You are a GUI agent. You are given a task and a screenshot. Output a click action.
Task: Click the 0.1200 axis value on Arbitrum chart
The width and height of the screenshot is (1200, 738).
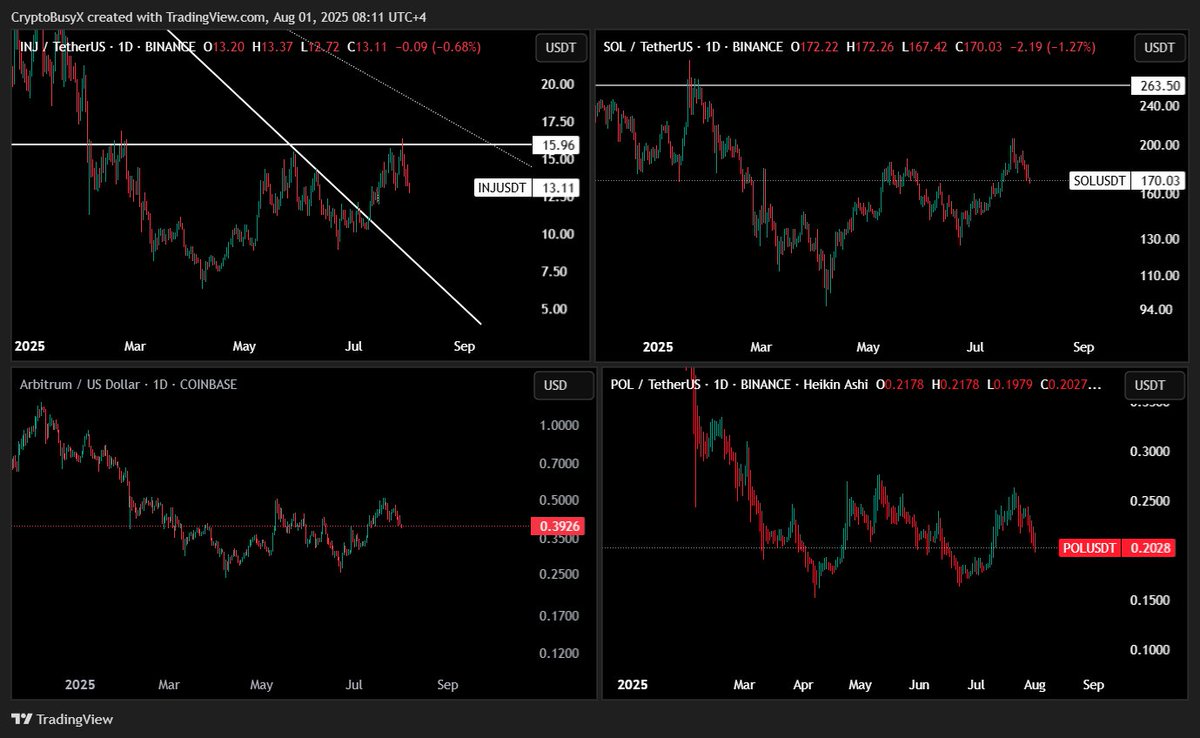[x=558, y=654]
